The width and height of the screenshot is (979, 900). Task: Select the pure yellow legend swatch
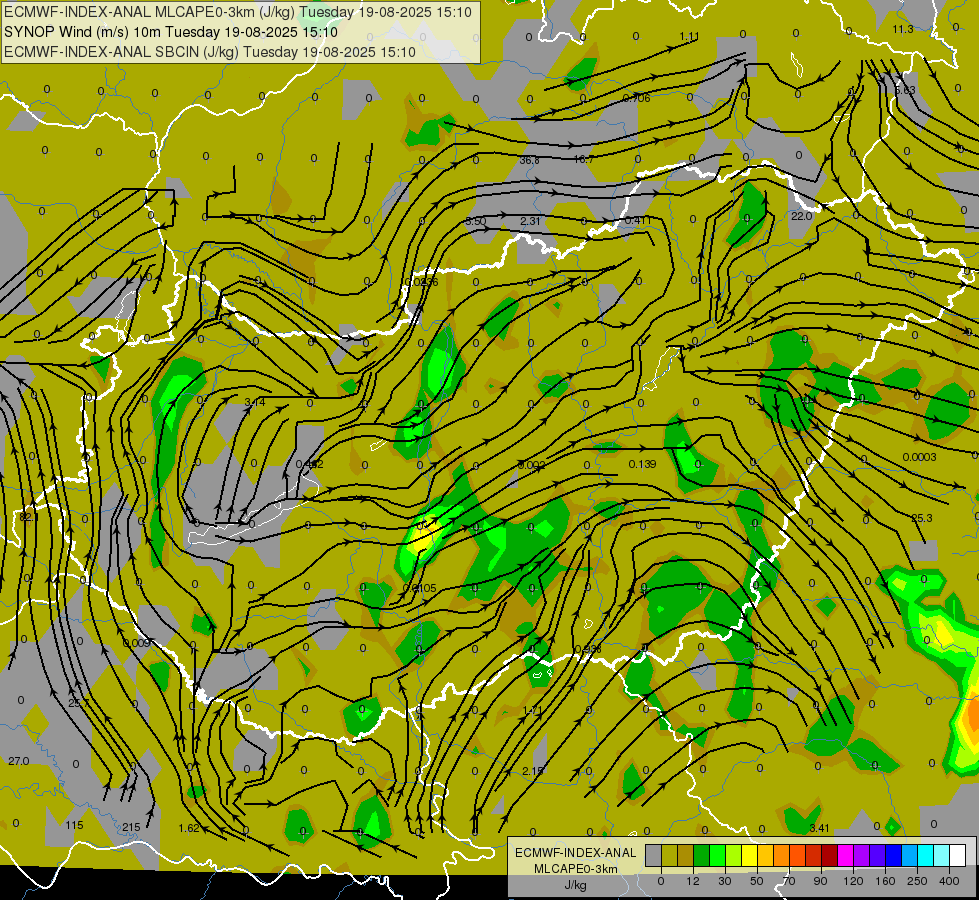[x=749, y=856]
